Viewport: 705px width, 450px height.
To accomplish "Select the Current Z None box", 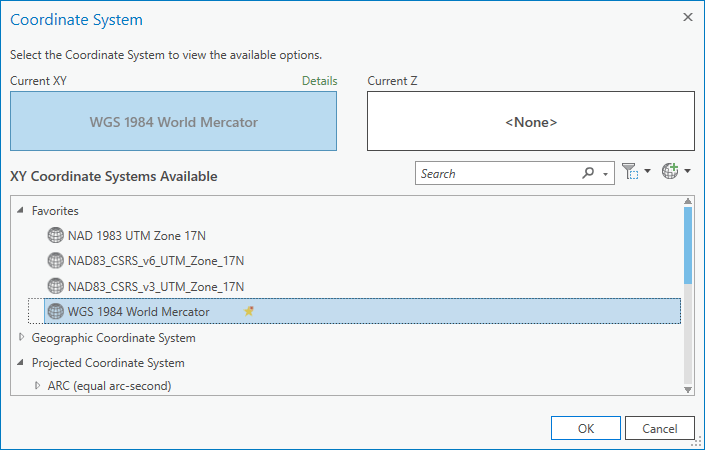I will (x=531, y=121).
